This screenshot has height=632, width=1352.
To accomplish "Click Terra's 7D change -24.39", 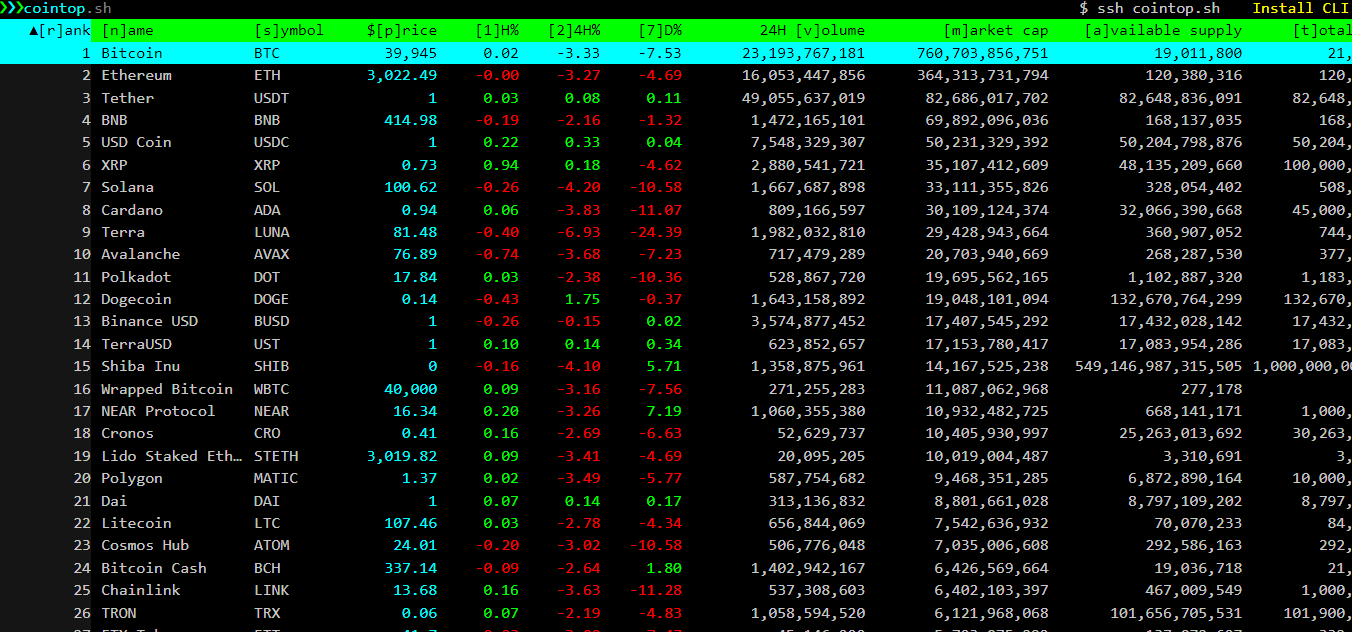I will click(x=656, y=232).
